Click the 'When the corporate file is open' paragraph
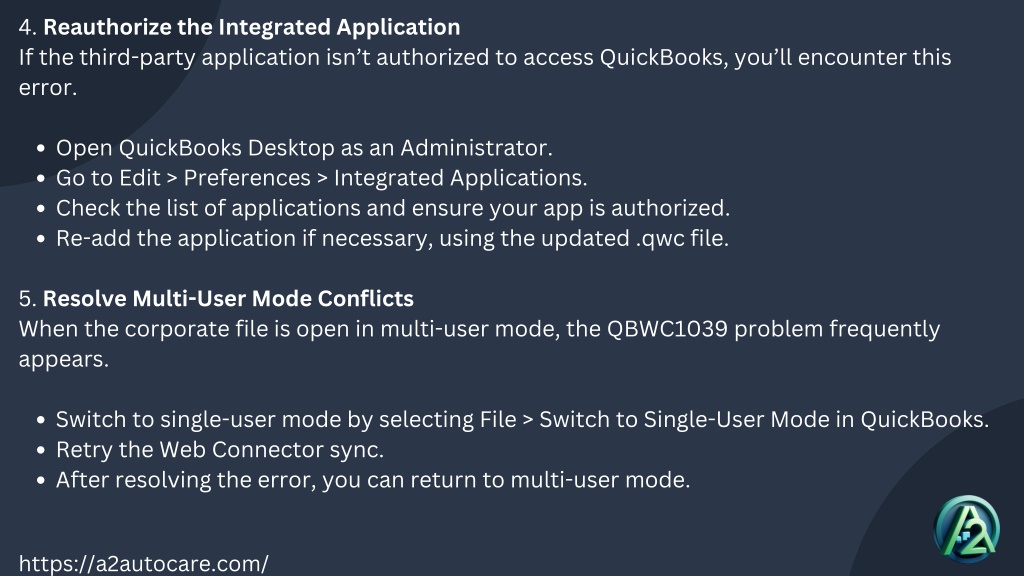1024x576 pixels. [479, 344]
